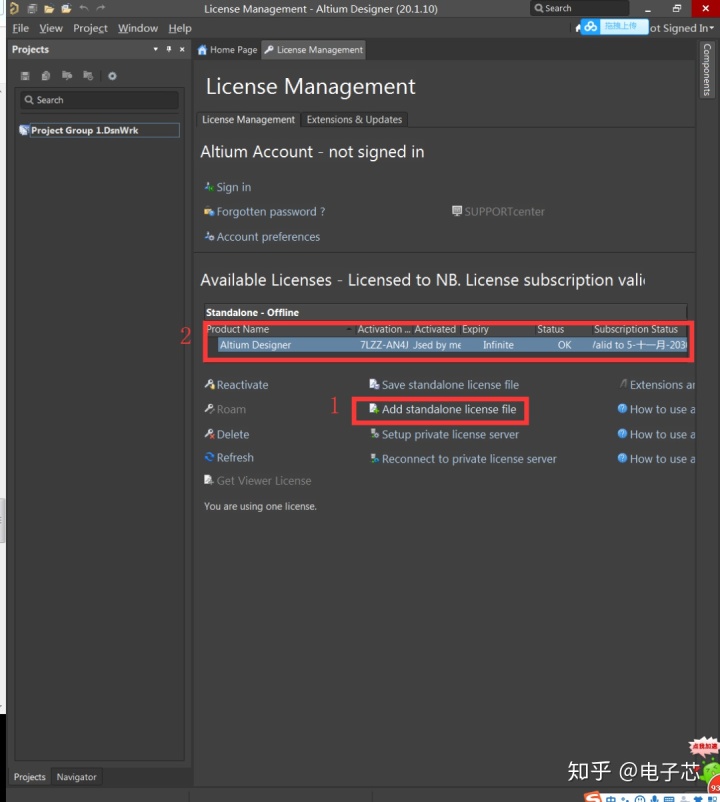This screenshot has height=802, width=720.
Task: Click the cloud upload icon in top bar
Action: coord(591,27)
